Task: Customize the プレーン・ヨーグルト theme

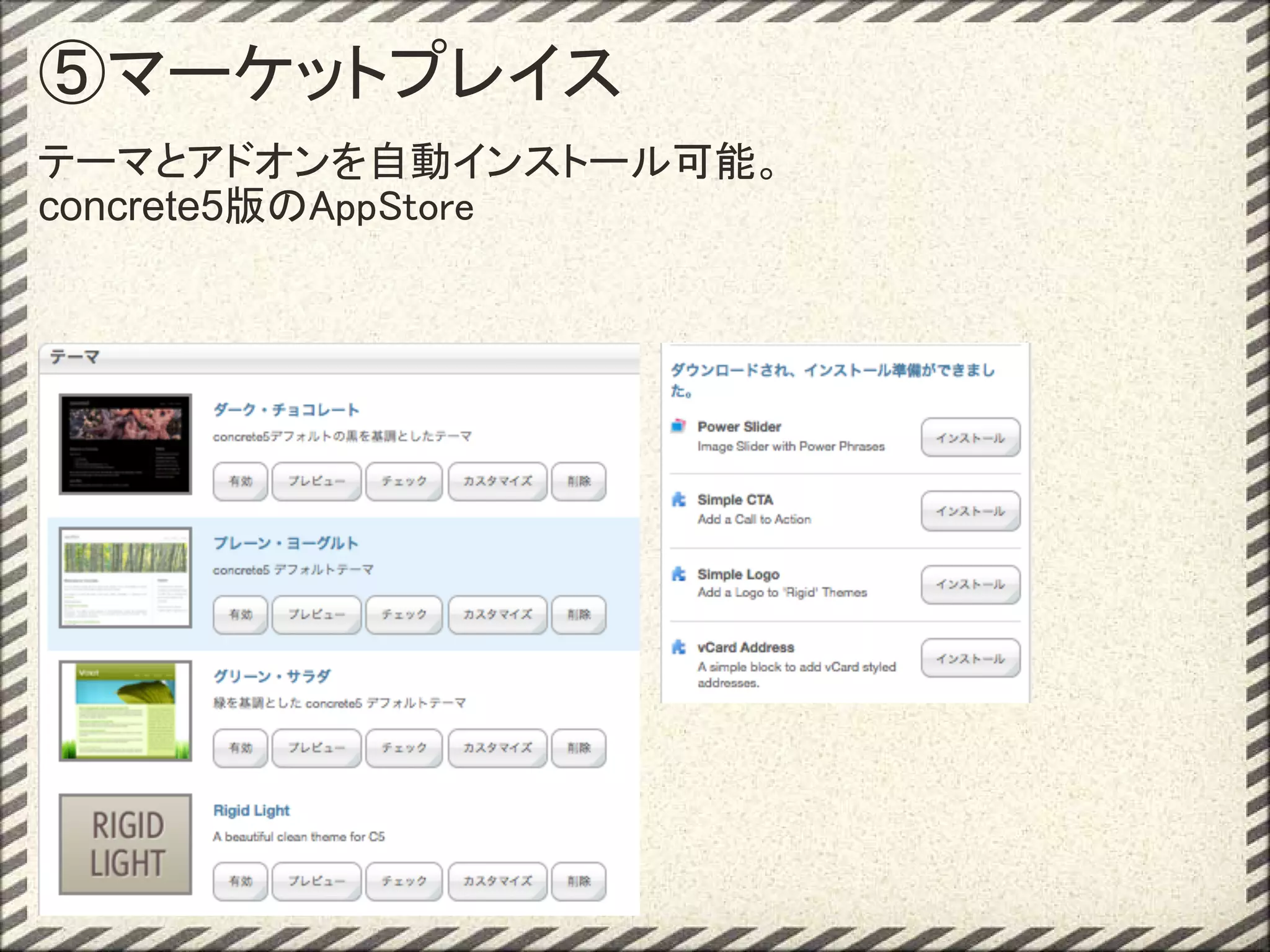Action: [x=497, y=614]
